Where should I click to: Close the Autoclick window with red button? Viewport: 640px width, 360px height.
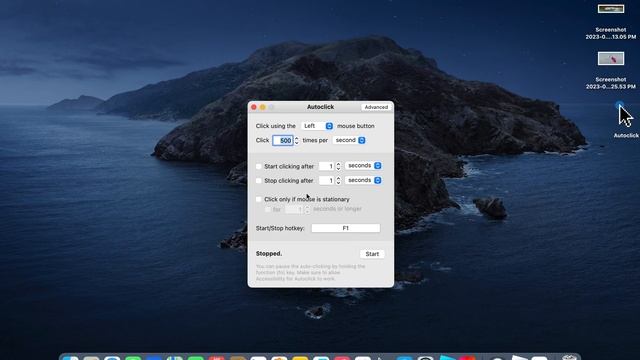tap(254, 107)
